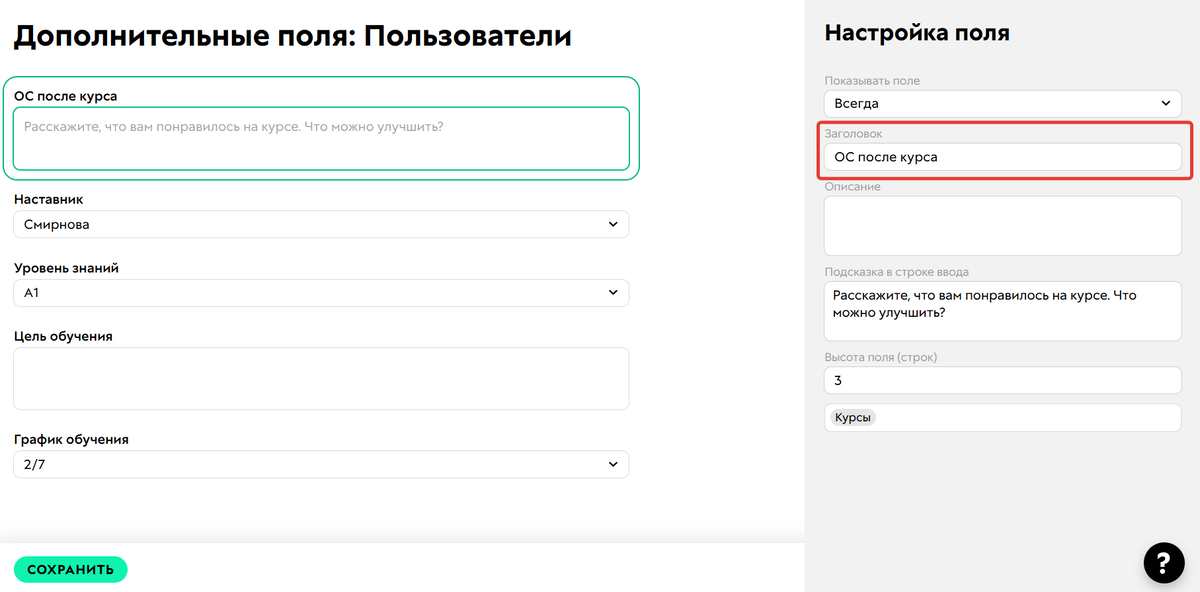Select the Курсы tag chip
Screen dimensions: 1200x592
click(851, 417)
